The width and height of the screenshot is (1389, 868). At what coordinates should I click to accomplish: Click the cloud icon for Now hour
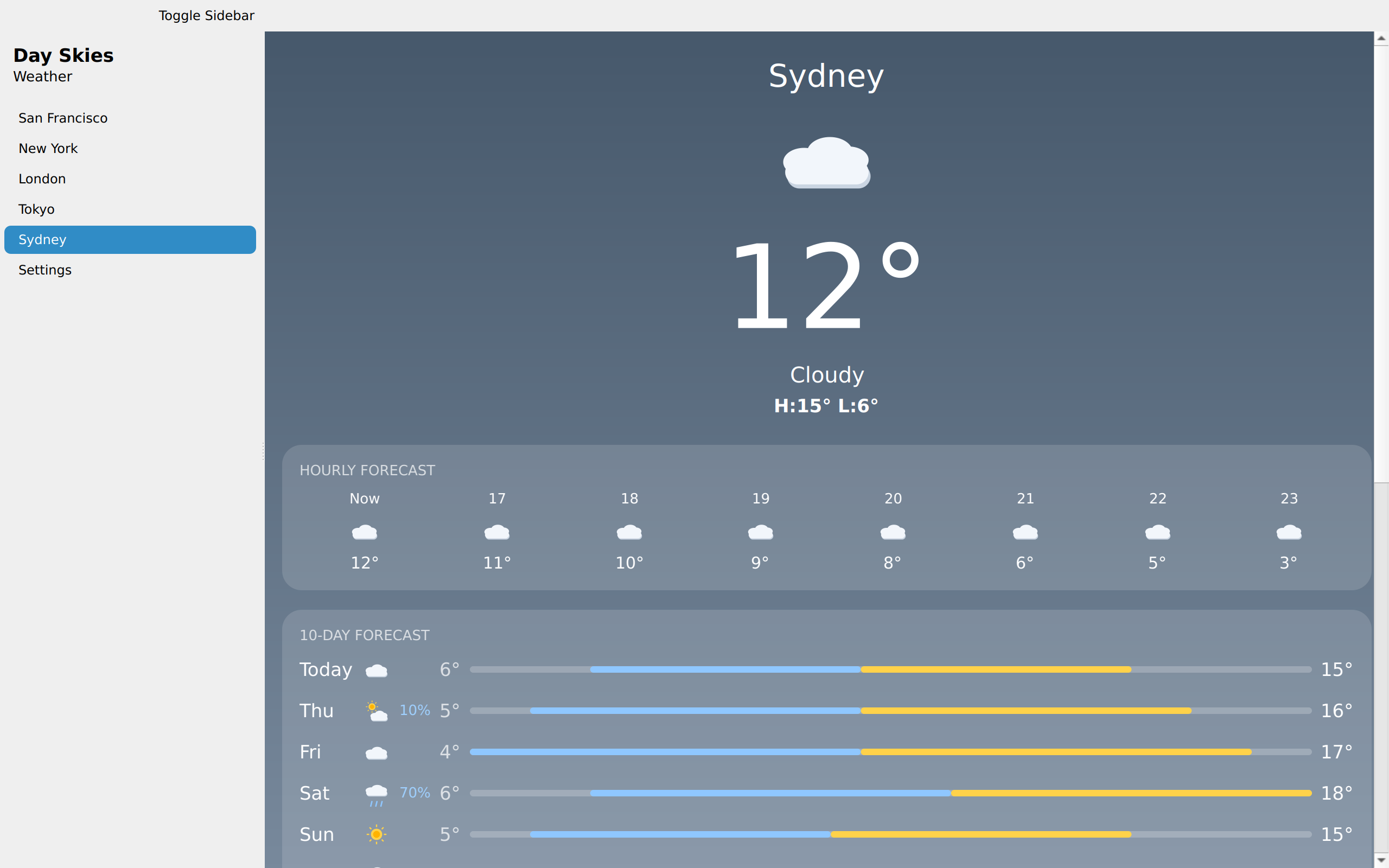[365, 532]
